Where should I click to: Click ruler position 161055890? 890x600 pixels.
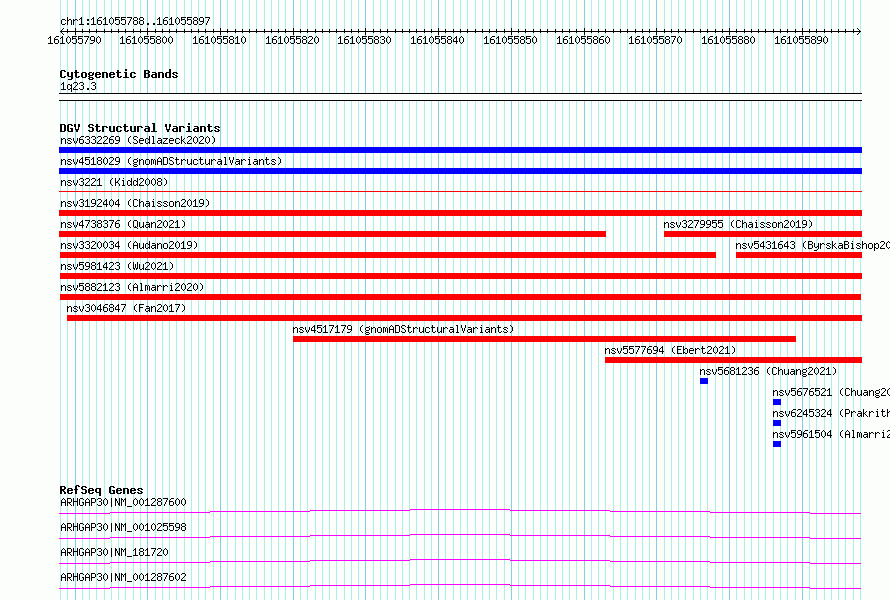point(801,40)
